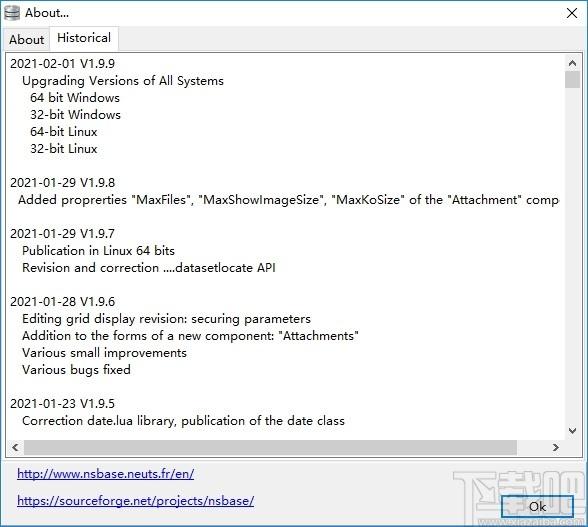Click the horizontal scrollbar right arrow

(556, 447)
